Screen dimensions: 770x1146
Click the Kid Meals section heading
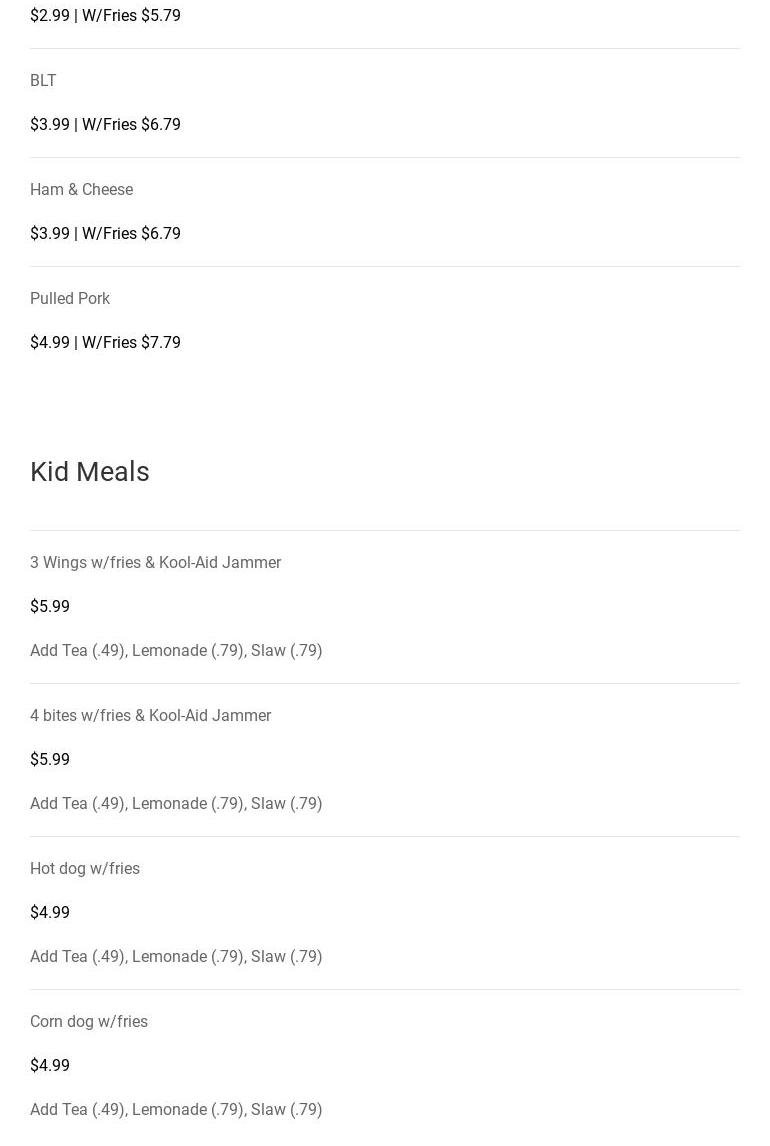click(90, 472)
